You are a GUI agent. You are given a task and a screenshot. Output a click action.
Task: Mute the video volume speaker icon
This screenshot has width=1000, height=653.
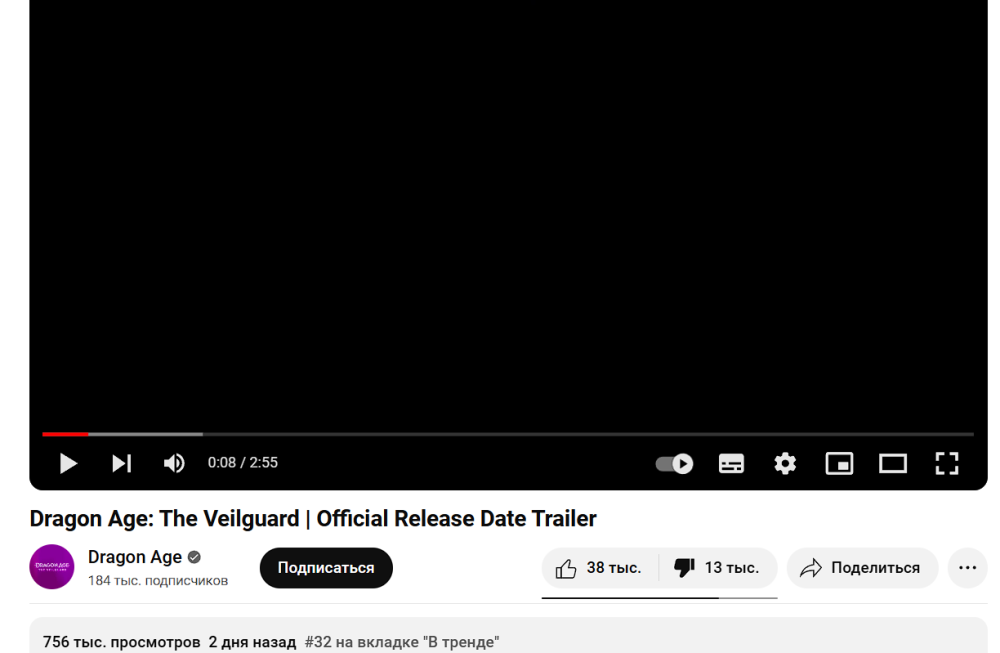coord(174,463)
